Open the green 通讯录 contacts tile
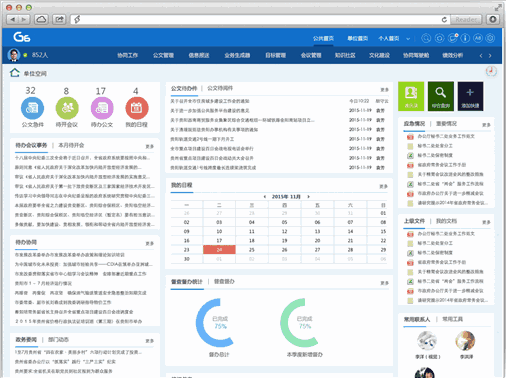This screenshot has width=506, height=378. [411, 96]
